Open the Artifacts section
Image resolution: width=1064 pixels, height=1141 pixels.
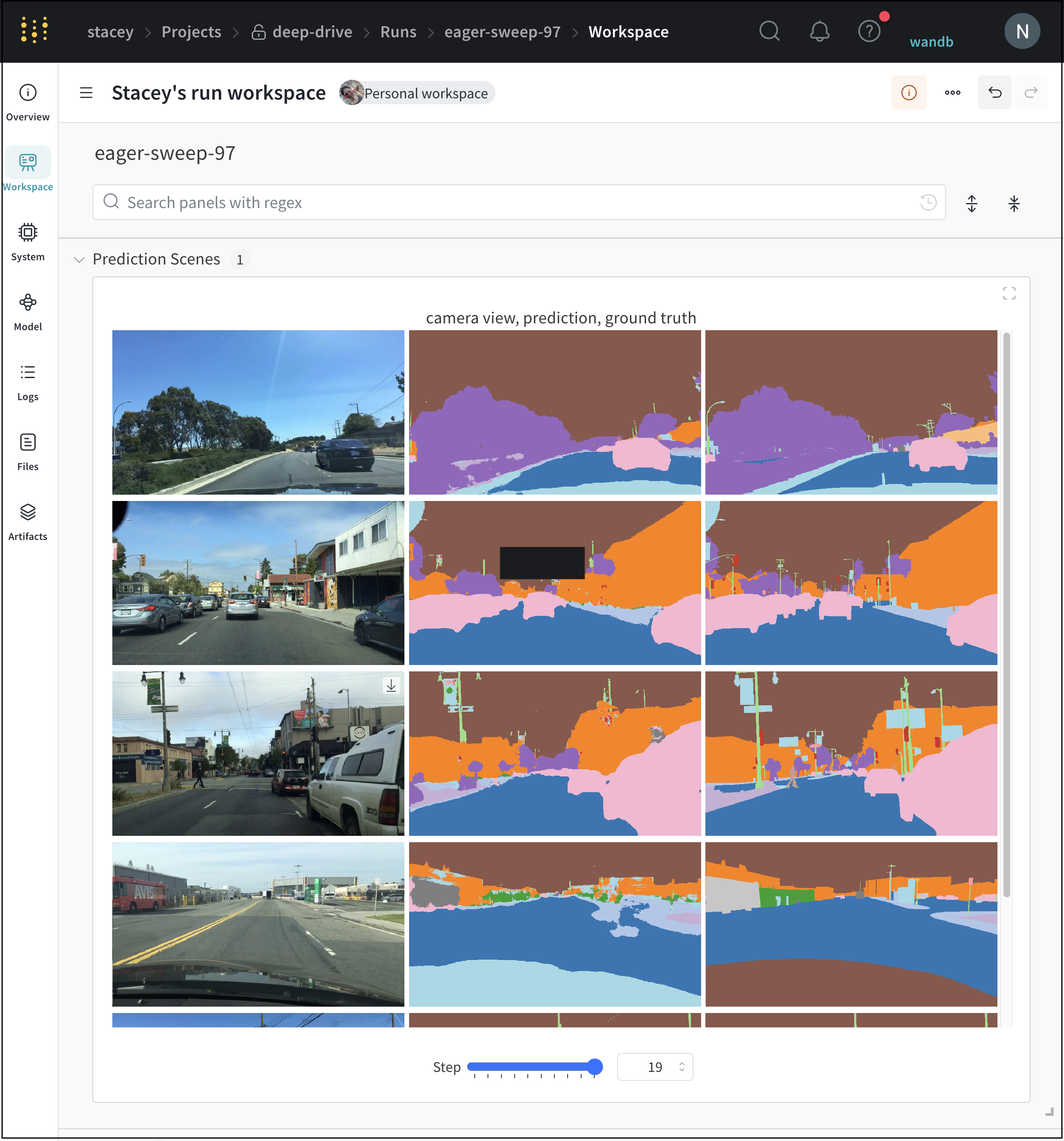[28, 522]
